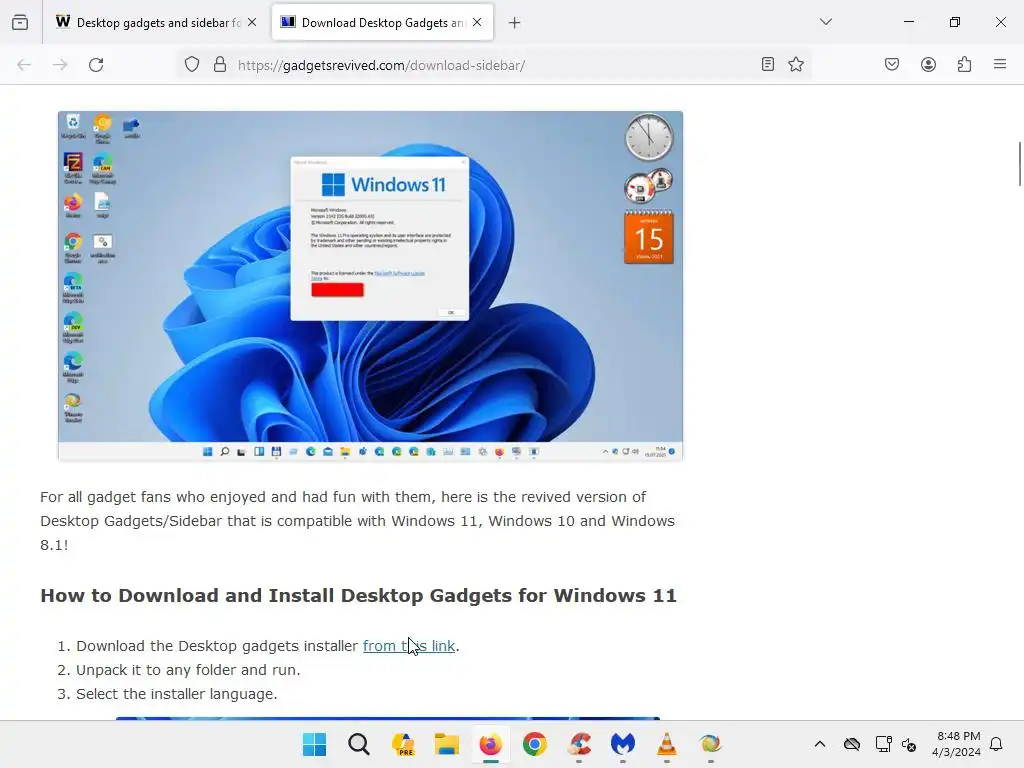Open the muted volume tray icon
The width and height of the screenshot is (1024, 768).
click(909, 744)
